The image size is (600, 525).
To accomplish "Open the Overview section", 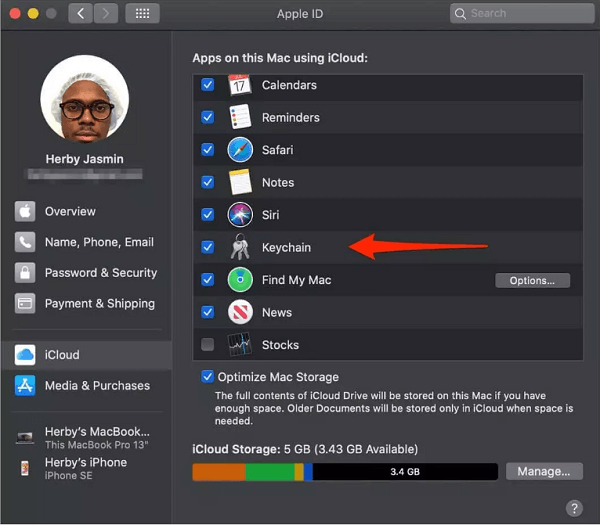I will tap(86, 211).
